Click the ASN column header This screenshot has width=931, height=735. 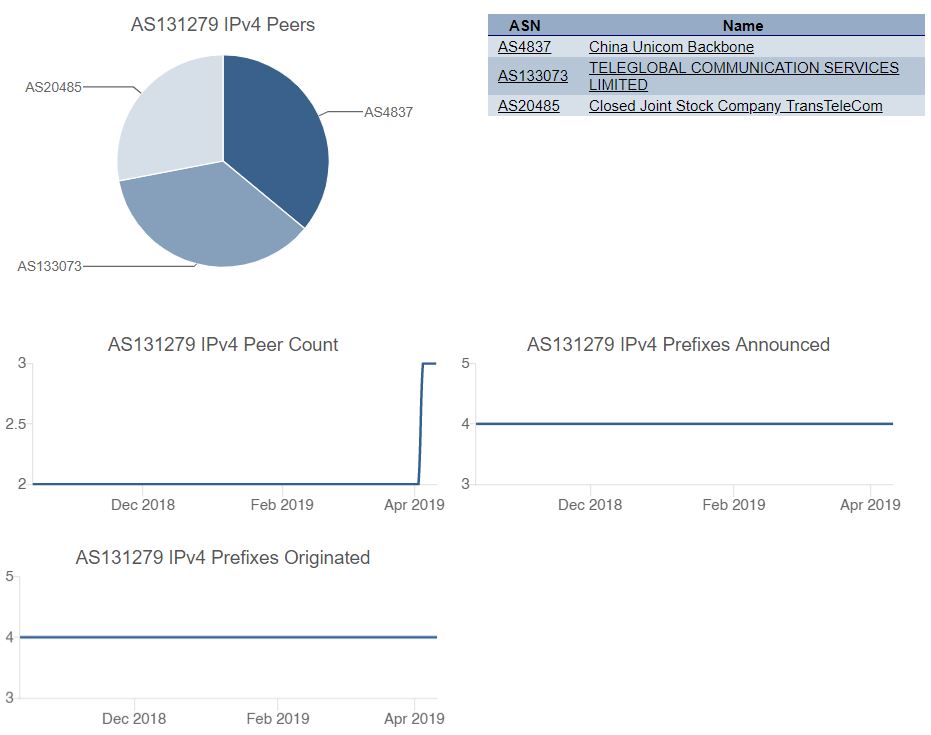524,25
